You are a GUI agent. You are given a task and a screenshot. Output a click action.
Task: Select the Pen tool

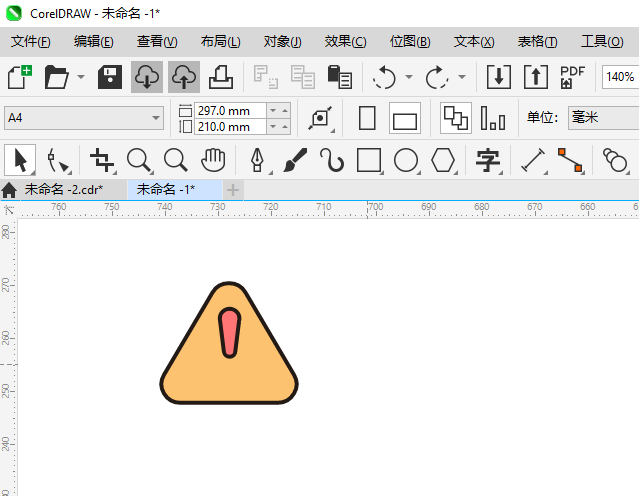point(258,160)
